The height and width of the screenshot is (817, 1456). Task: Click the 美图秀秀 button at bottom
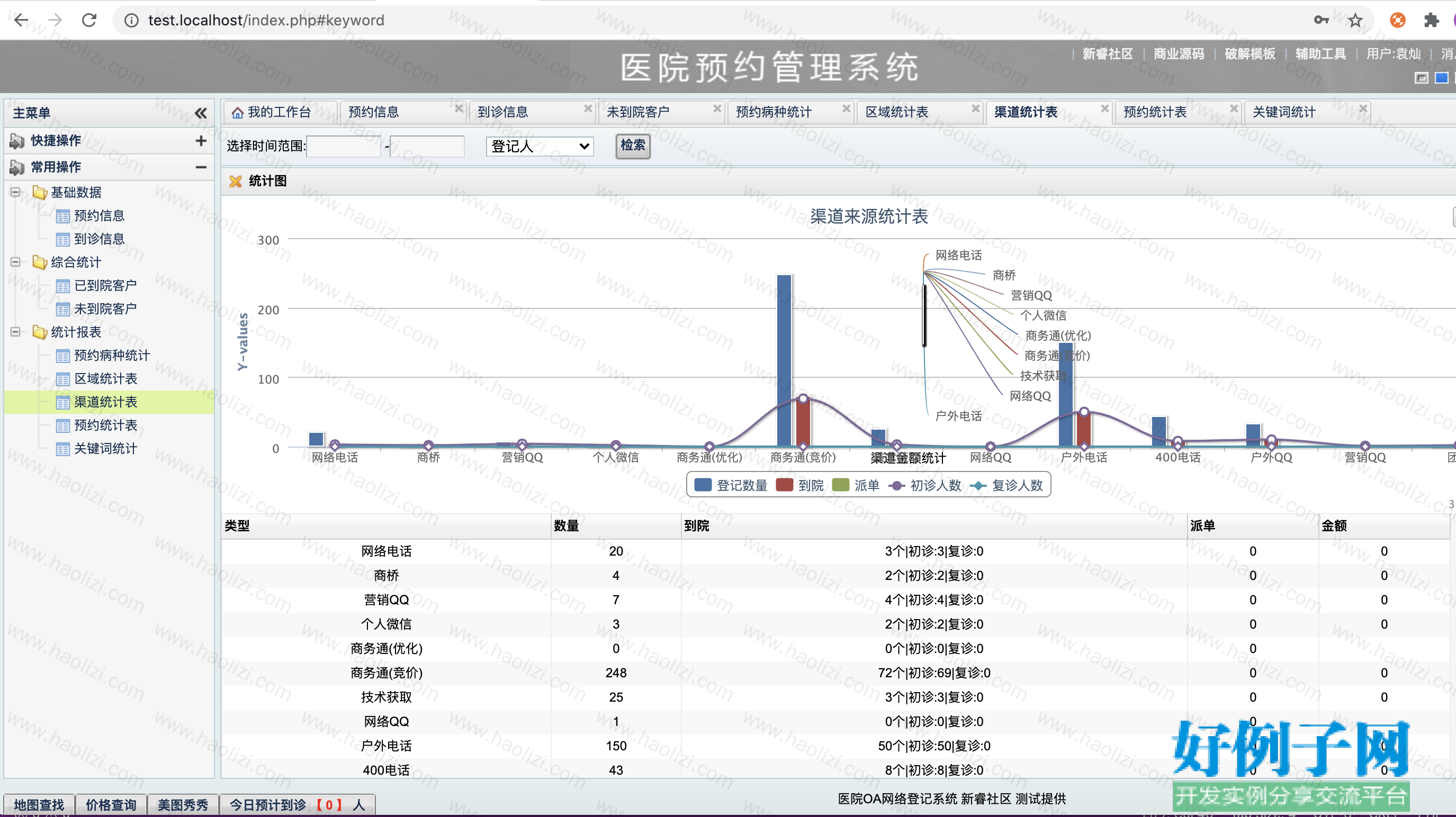(183, 805)
